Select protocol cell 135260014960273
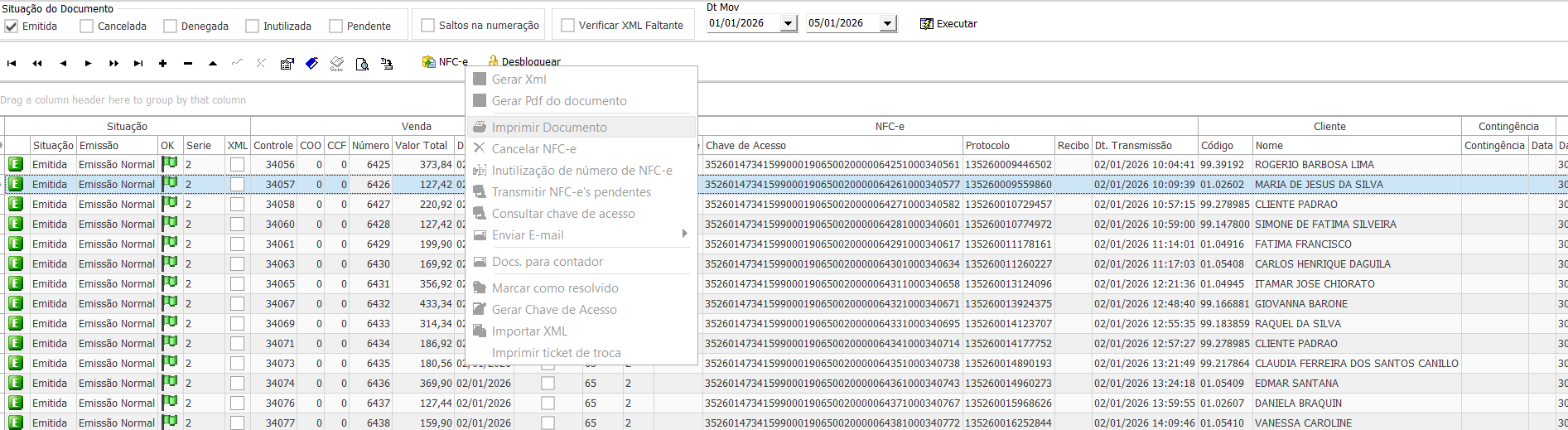 coord(1008,383)
